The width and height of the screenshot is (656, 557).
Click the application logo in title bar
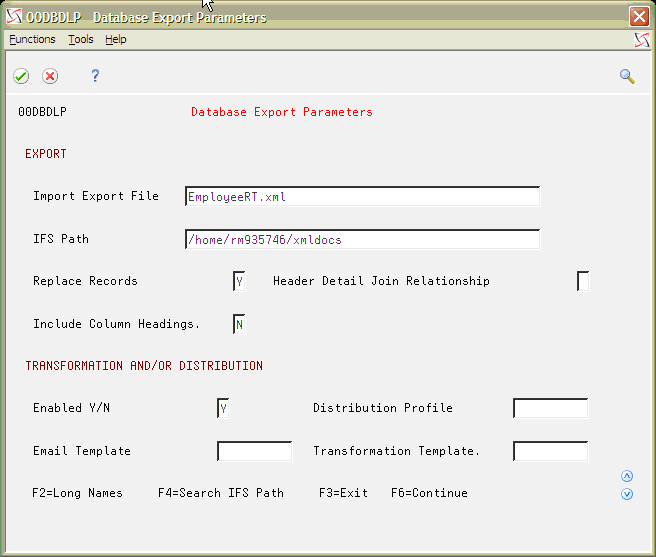coord(14,17)
